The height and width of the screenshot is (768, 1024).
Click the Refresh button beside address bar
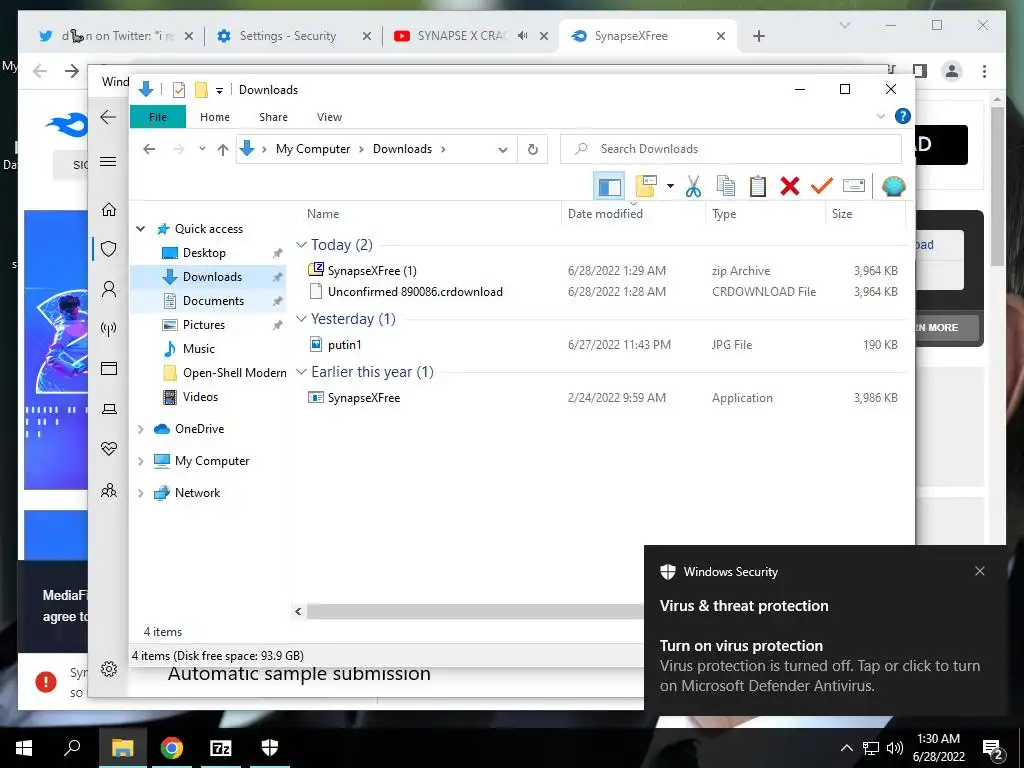pos(533,150)
